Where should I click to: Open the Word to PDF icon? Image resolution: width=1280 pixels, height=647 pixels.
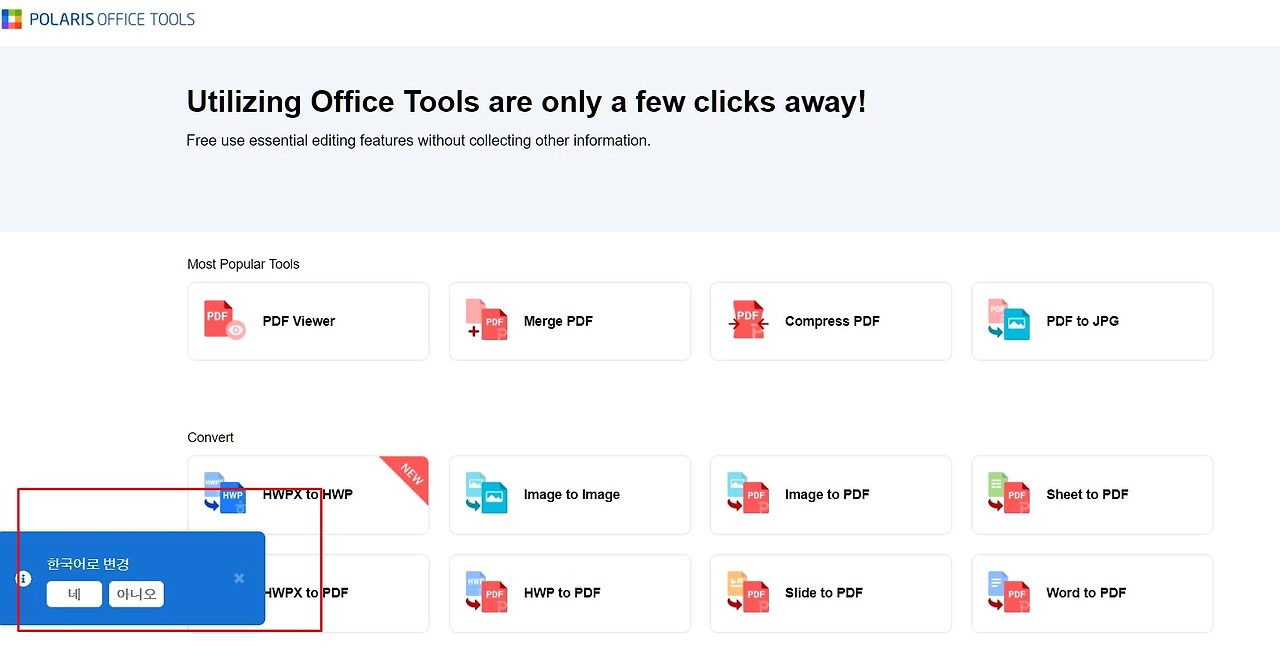coord(1009,592)
